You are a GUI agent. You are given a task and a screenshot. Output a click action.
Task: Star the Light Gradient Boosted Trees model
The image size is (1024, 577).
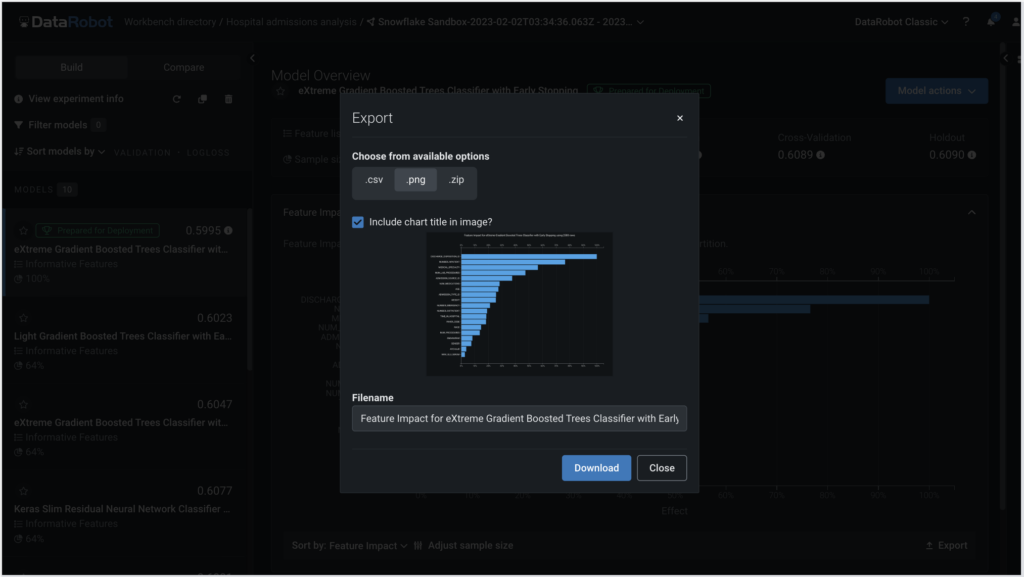tap(24, 318)
